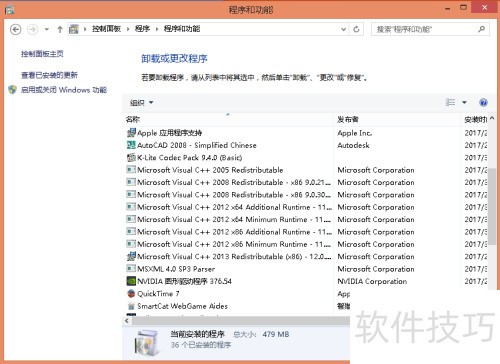The height and width of the screenshot is (364, 500).
Task: Open 控制面板主页 link
Action: (42, 54)
